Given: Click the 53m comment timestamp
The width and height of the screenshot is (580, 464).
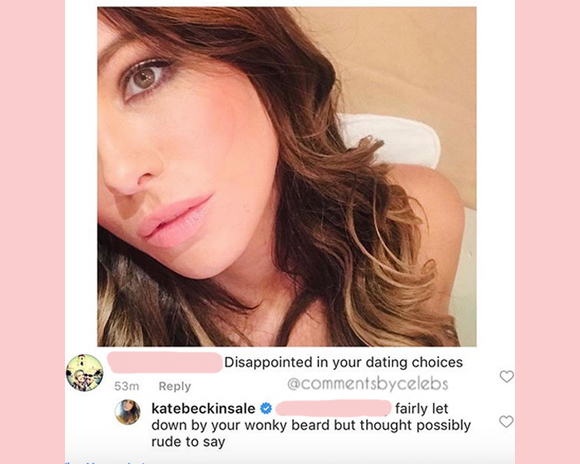Looking at the screenshot, I should (127, 386).
